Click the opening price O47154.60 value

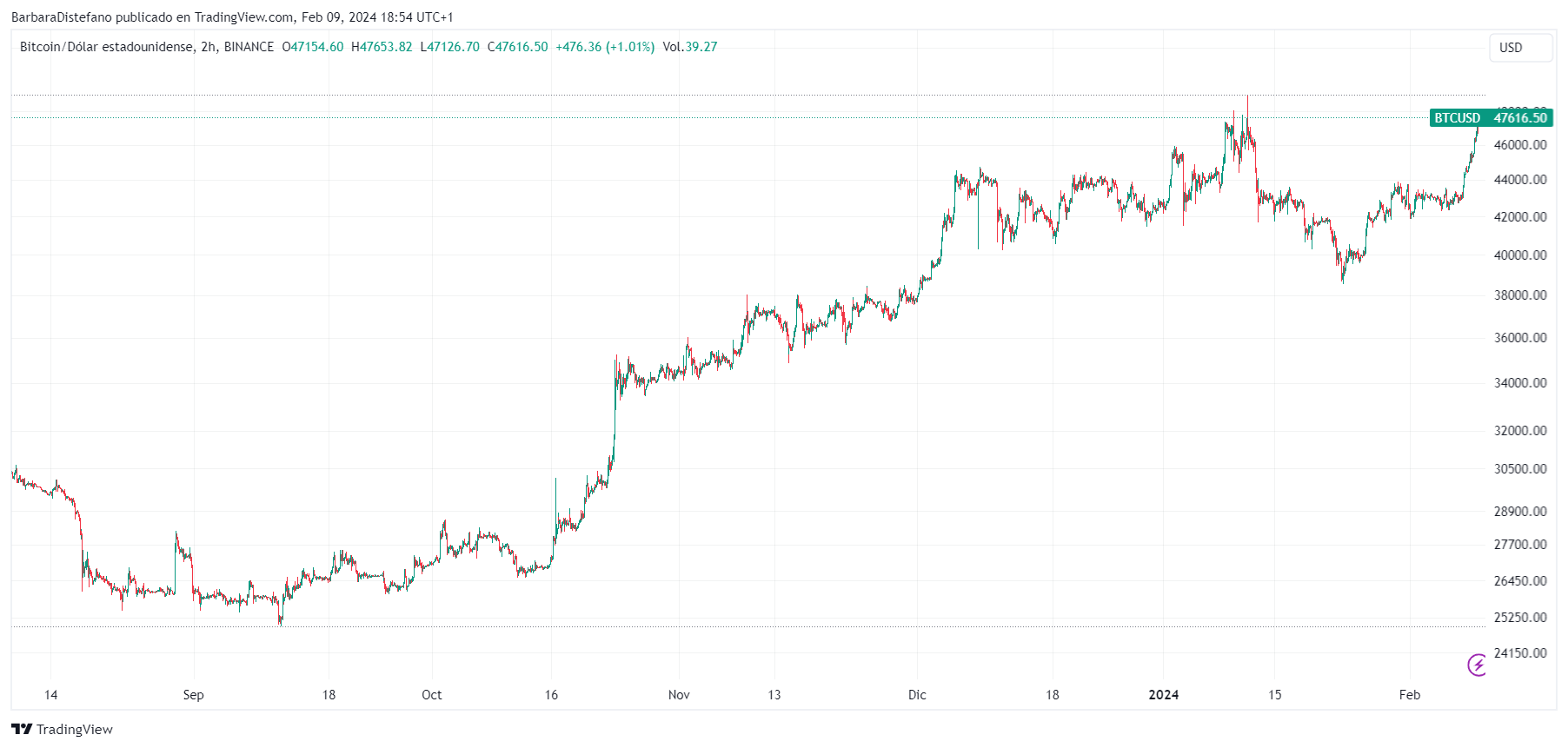point(313,47)
